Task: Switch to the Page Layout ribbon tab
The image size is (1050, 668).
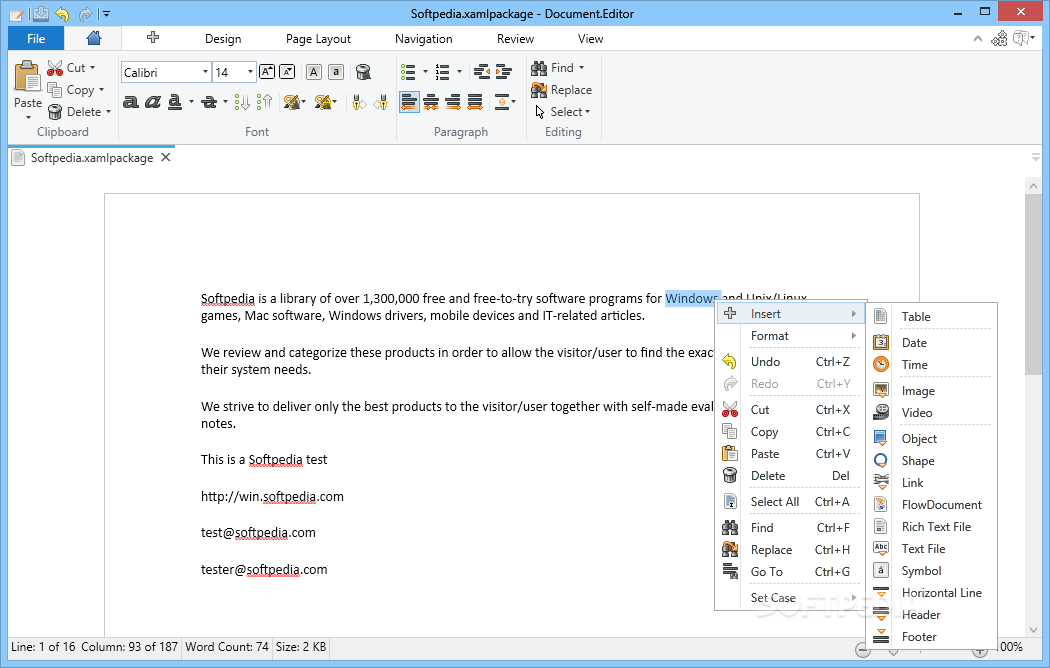Action: [318, 39]
